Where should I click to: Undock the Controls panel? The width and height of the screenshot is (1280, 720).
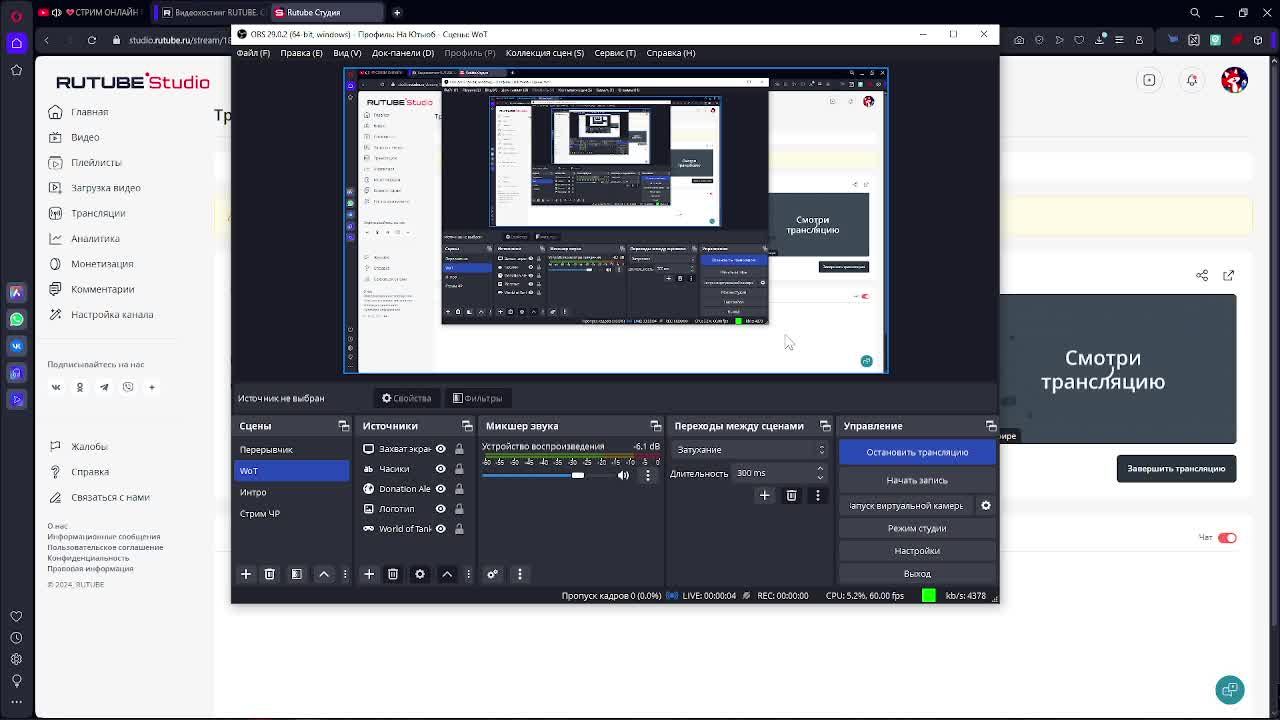[x=991, y=426]
